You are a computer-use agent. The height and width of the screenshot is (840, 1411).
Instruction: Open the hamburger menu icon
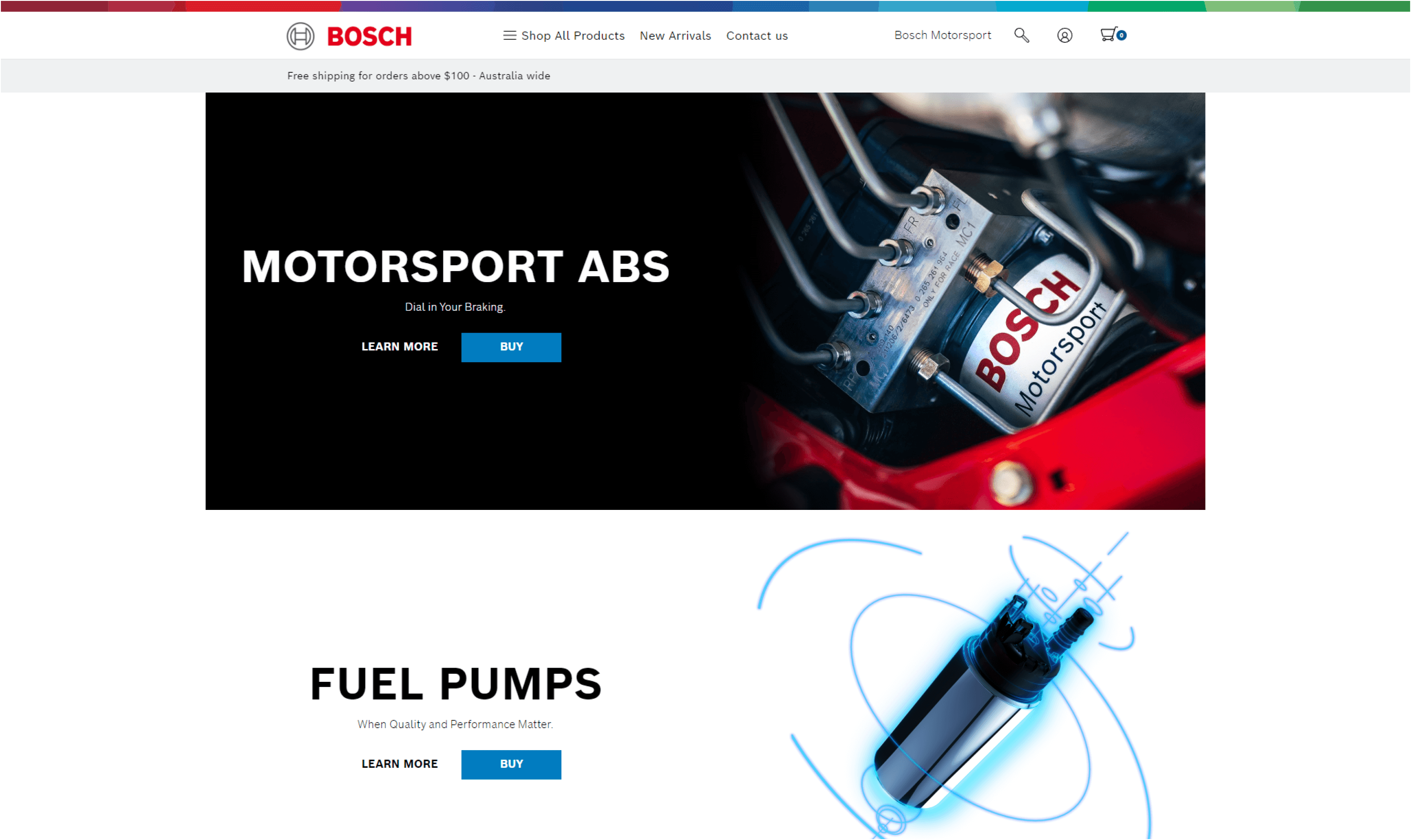click(510, 36)
